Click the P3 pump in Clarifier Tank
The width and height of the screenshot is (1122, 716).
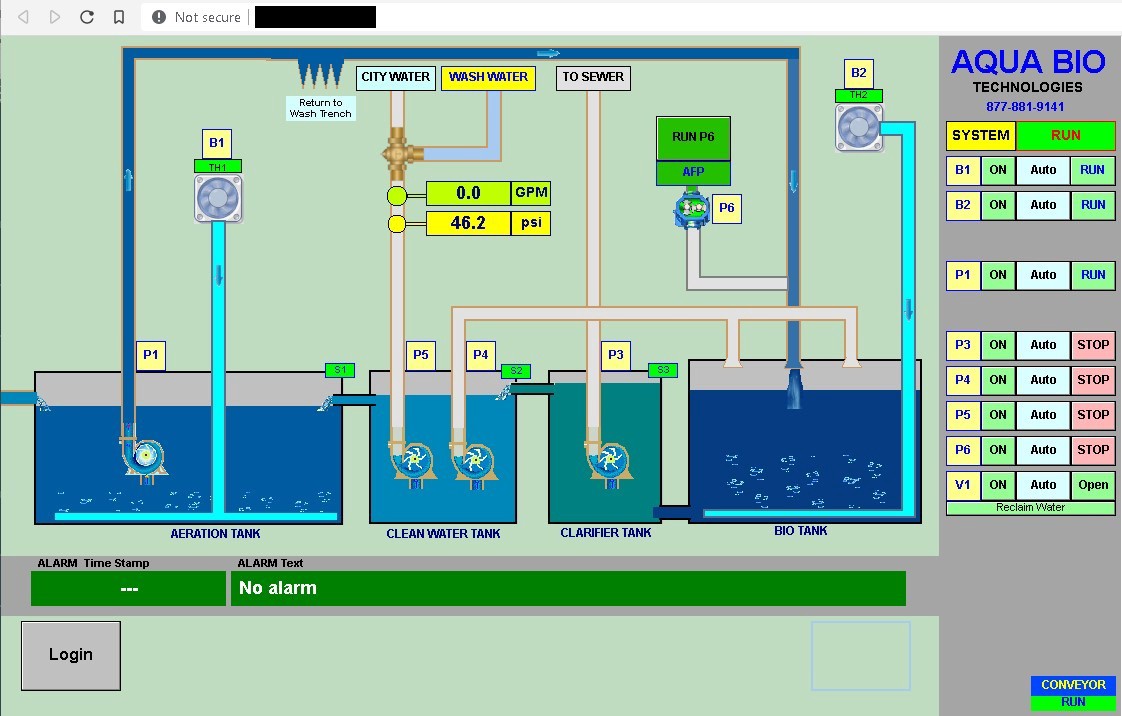tap(608, 461)
